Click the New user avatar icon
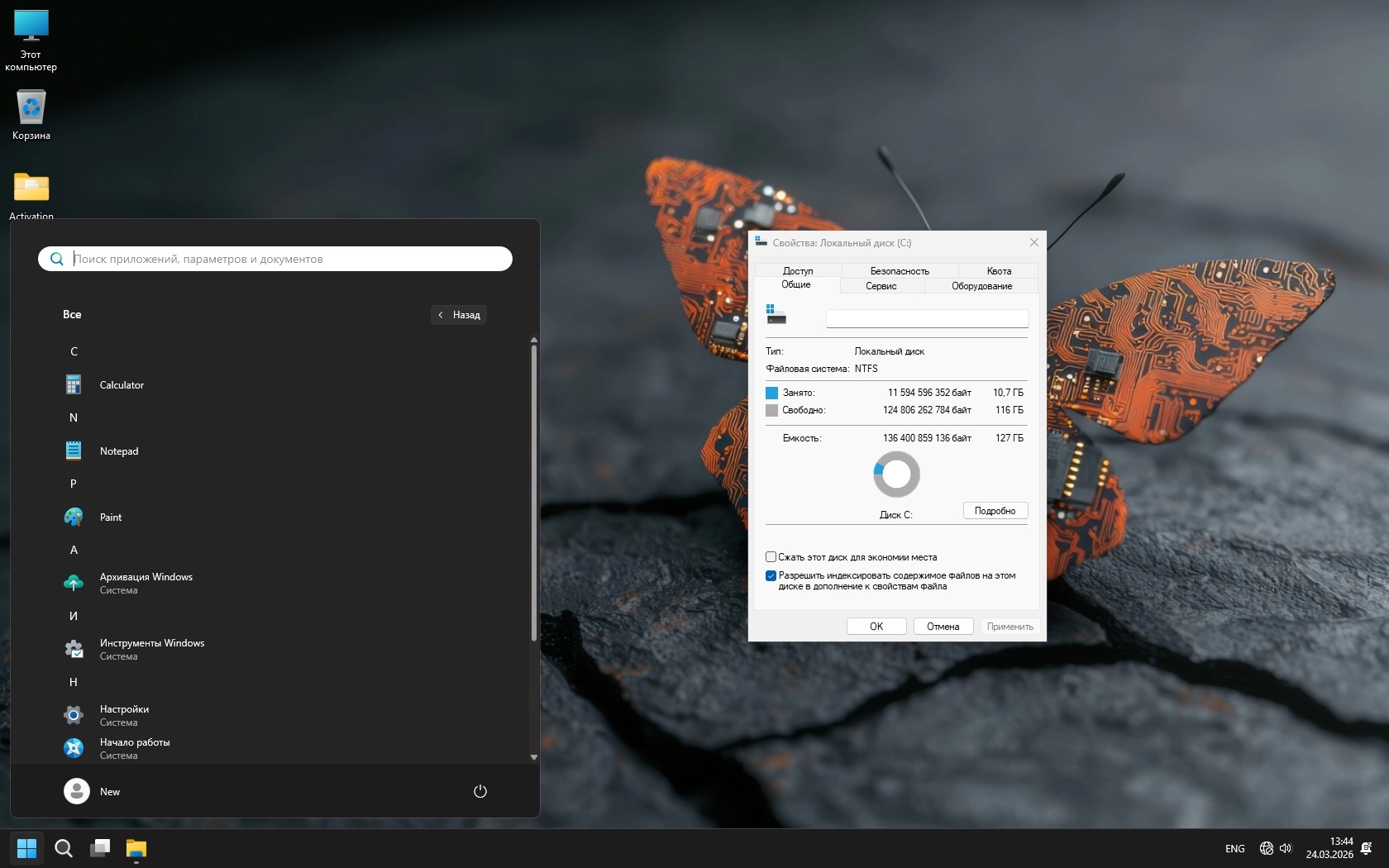Image resolution: width=1389 pixels, height=868 pixels. tap(77, 791)
